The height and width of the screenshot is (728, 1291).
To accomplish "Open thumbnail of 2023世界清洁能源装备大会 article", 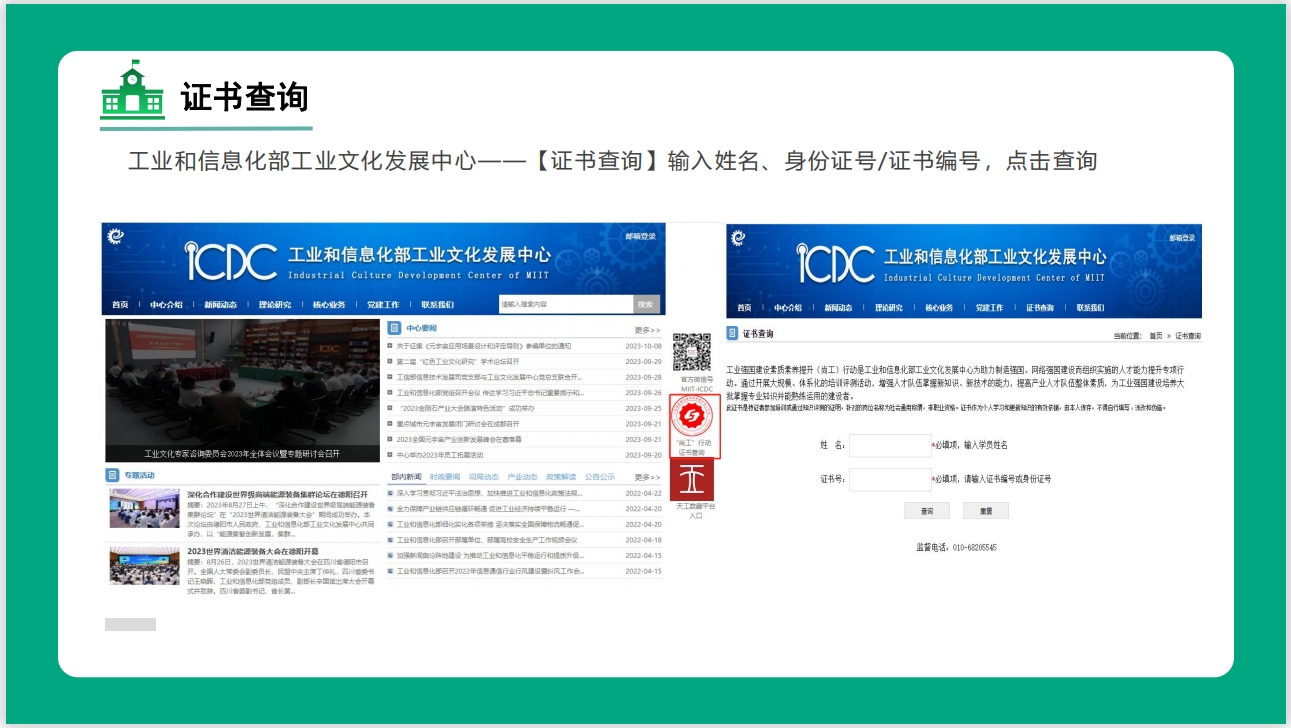I will click(x=145, y=567).
